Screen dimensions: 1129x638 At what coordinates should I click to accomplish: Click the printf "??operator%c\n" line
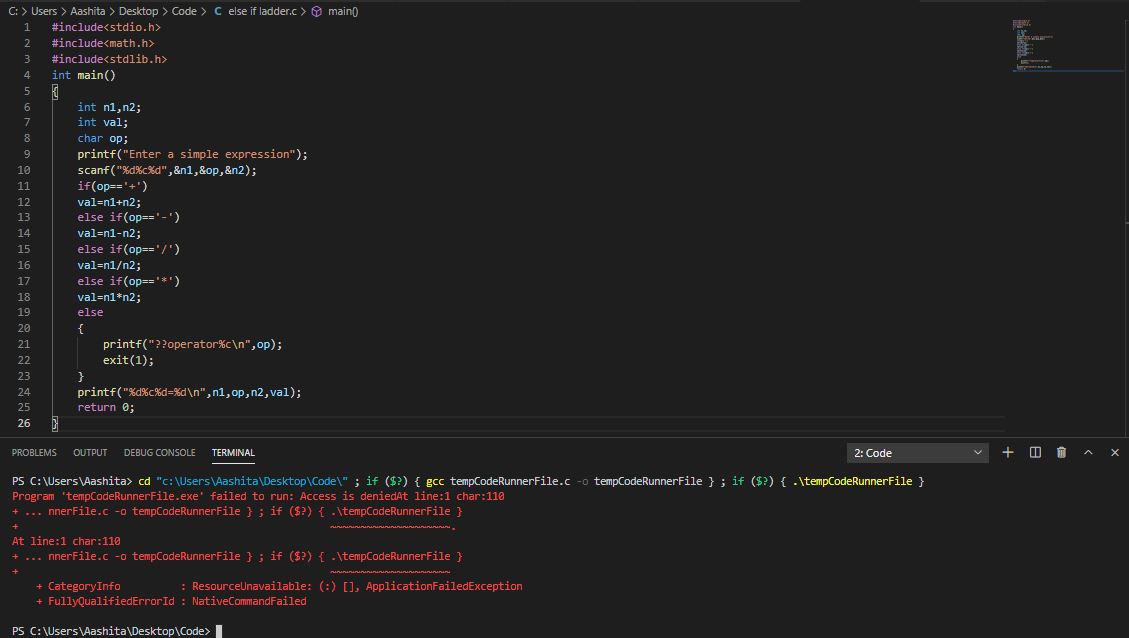point(192,344)
